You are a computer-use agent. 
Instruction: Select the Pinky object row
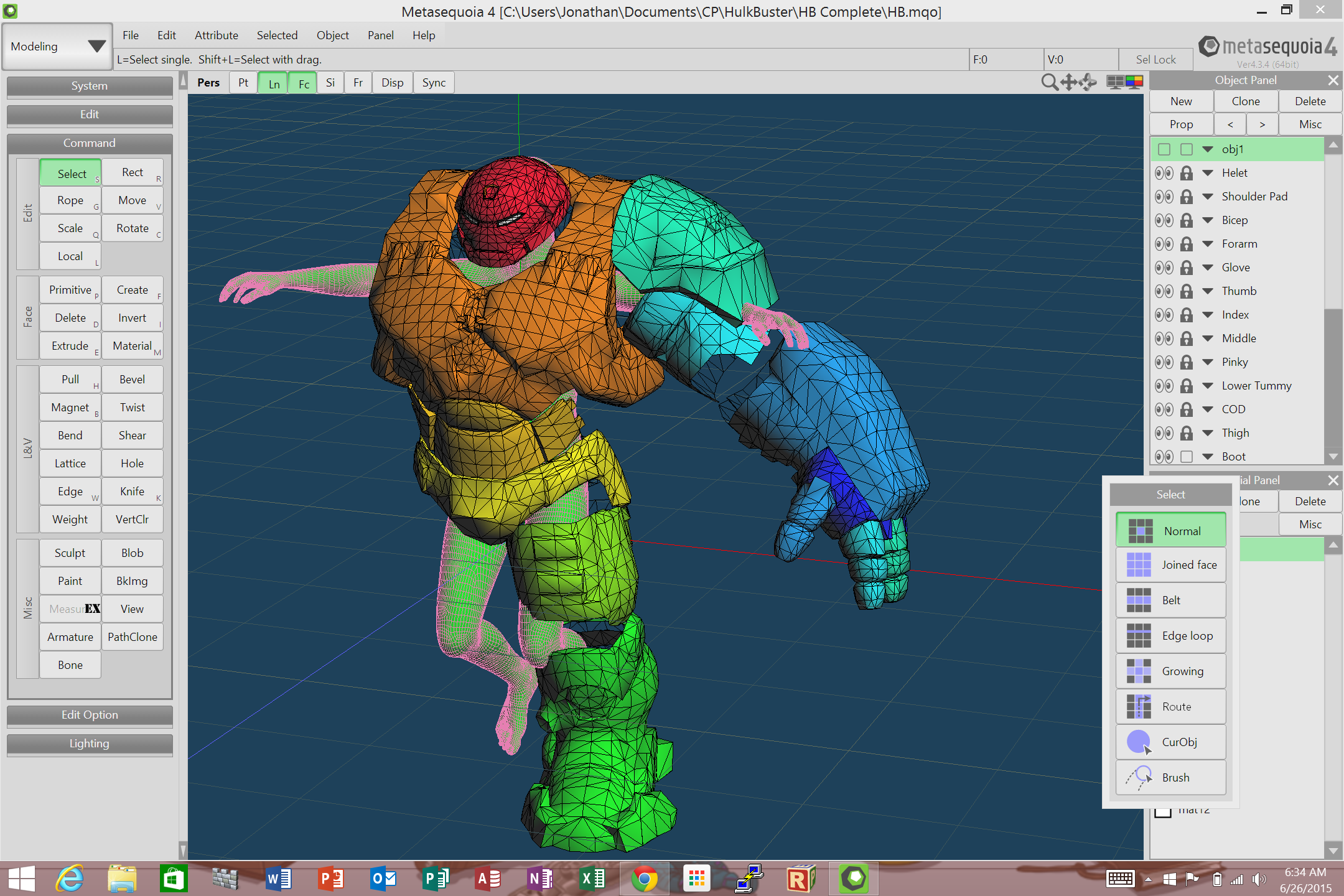[1237, 362]
